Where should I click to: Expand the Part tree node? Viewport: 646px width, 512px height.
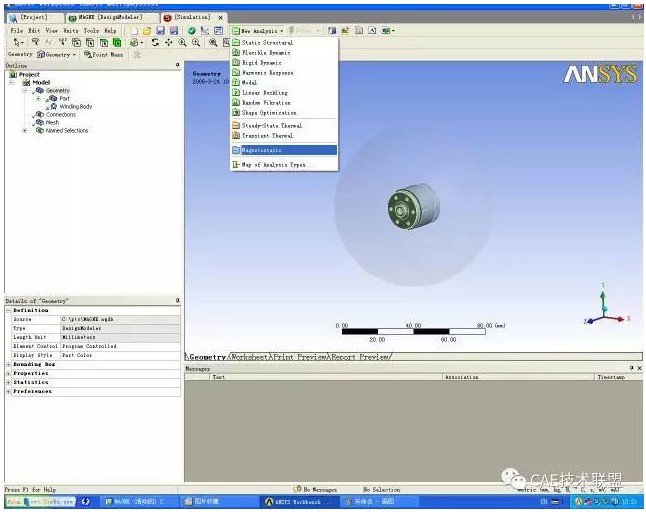pyautogui.click(x=38, y=98)
